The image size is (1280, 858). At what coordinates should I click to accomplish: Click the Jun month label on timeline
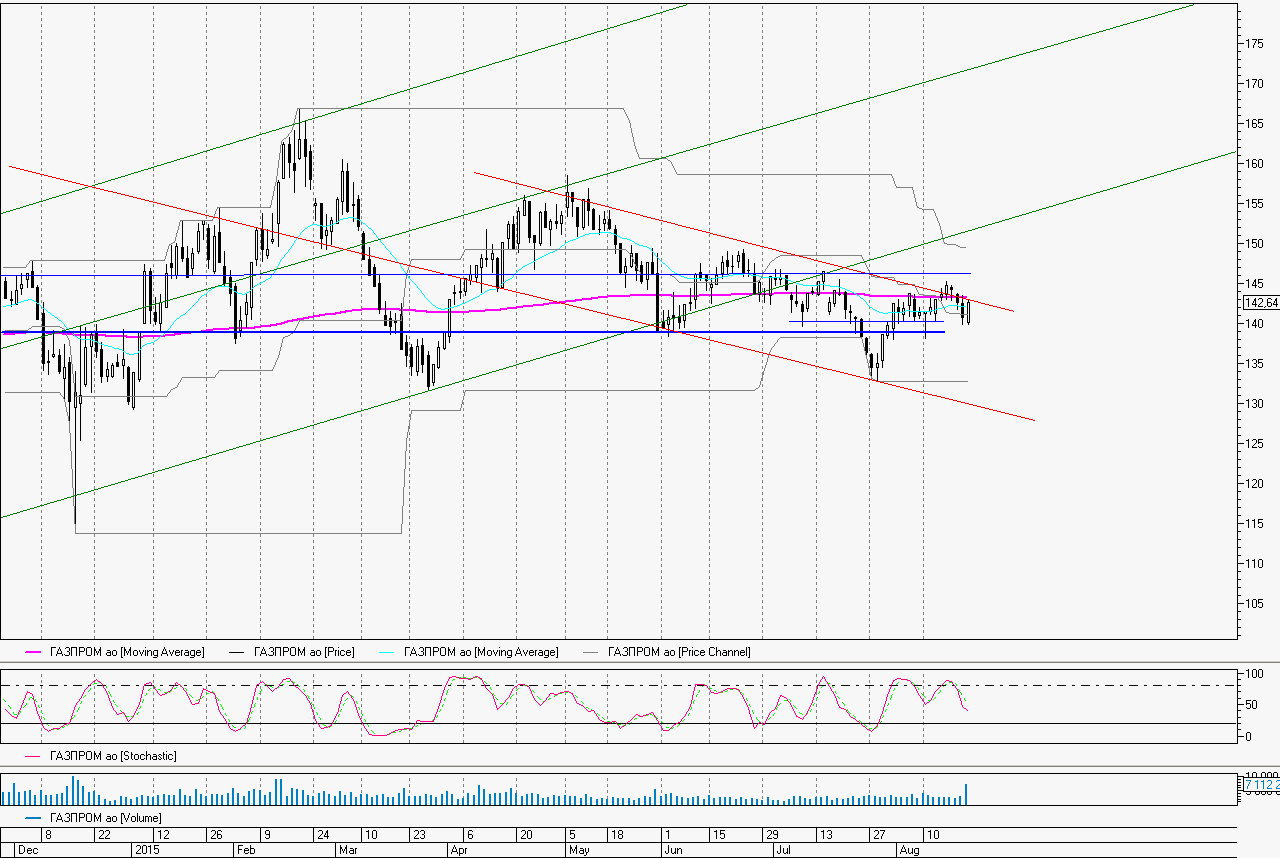click(673, 849)
